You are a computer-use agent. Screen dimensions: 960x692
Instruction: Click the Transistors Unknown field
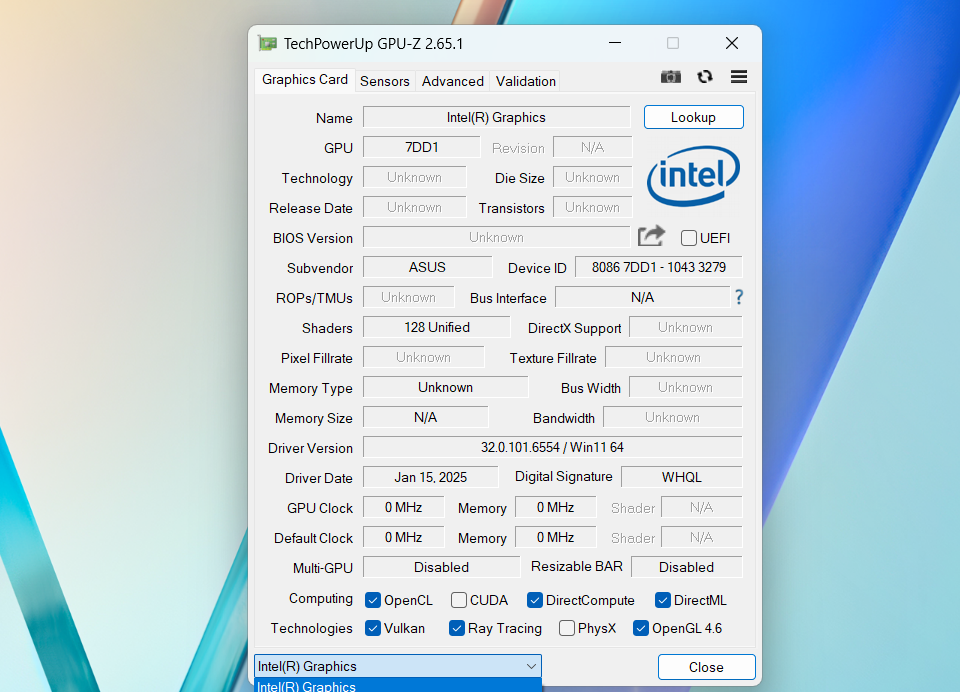(x=592, y=207)
